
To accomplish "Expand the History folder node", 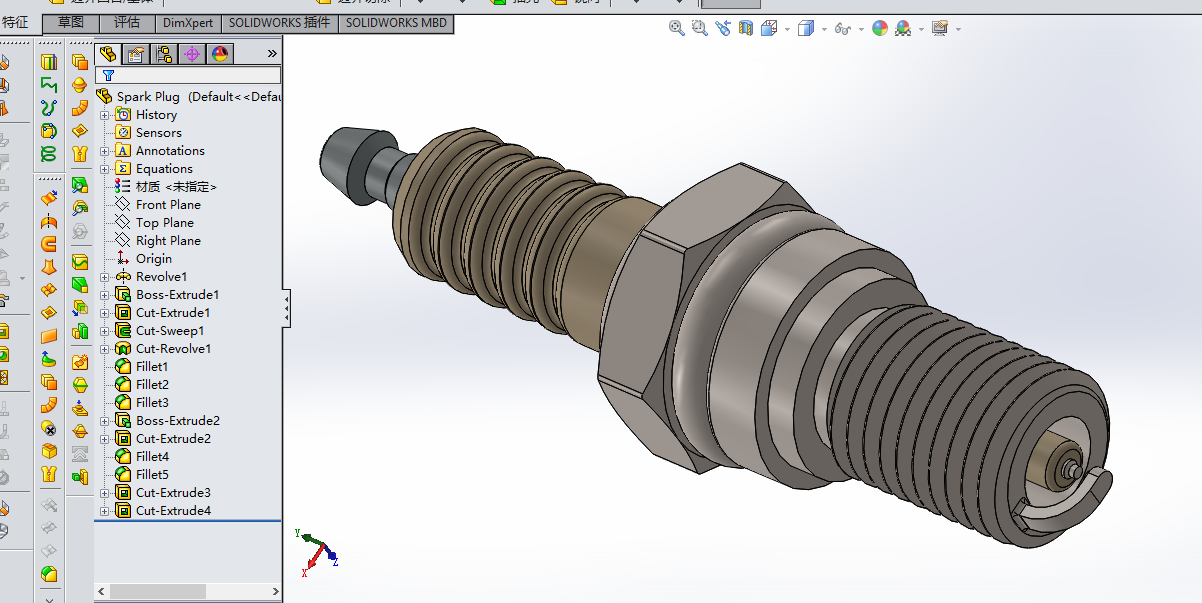I will (104, 115).
